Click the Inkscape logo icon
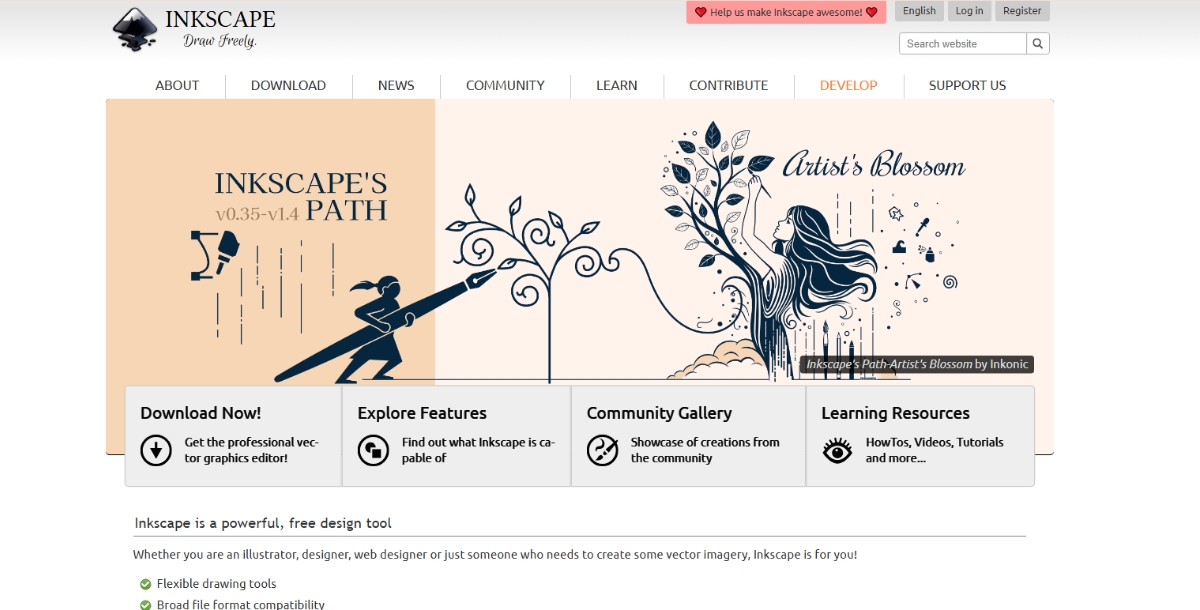 [131, 27]
